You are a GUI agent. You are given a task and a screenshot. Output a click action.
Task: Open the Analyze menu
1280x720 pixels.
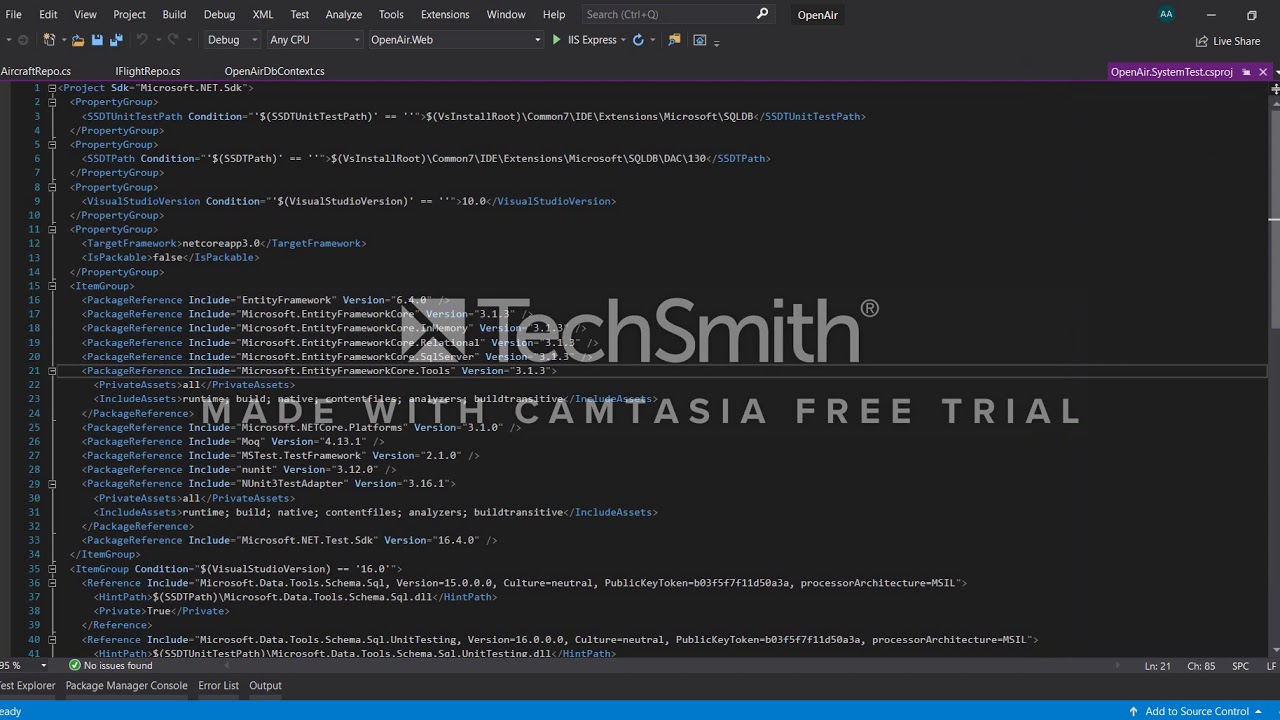[343, 14]
